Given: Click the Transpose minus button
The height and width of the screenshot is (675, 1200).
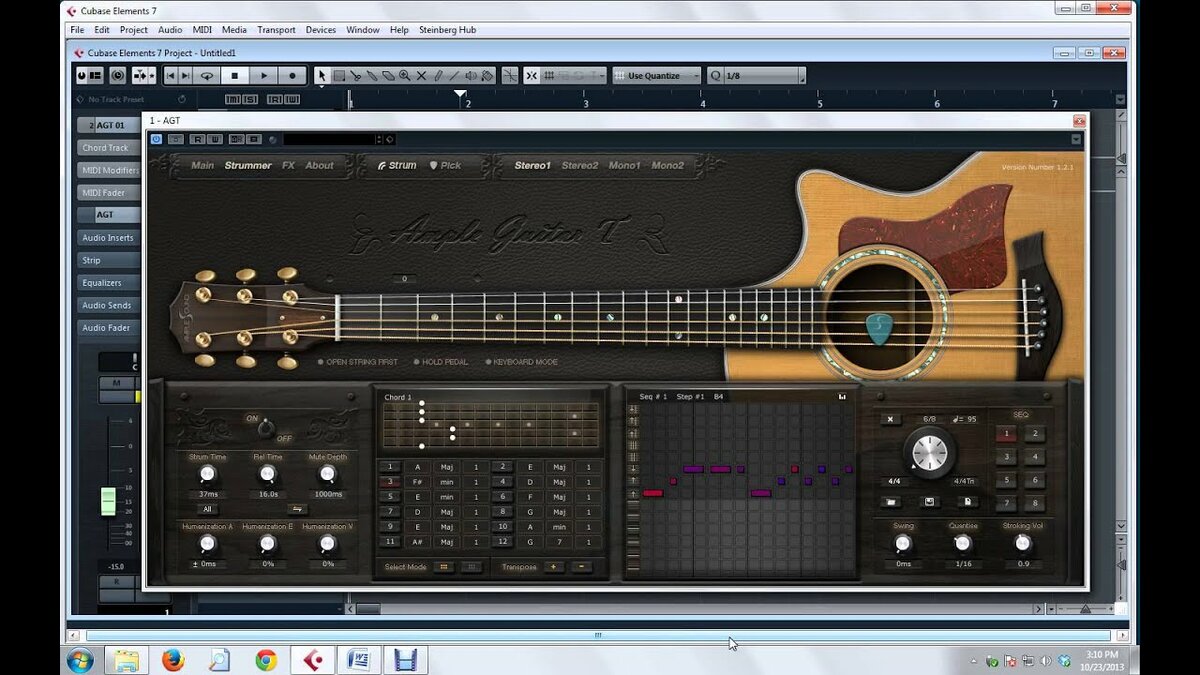Looking at the screenshot, I should tap(581, 567).
